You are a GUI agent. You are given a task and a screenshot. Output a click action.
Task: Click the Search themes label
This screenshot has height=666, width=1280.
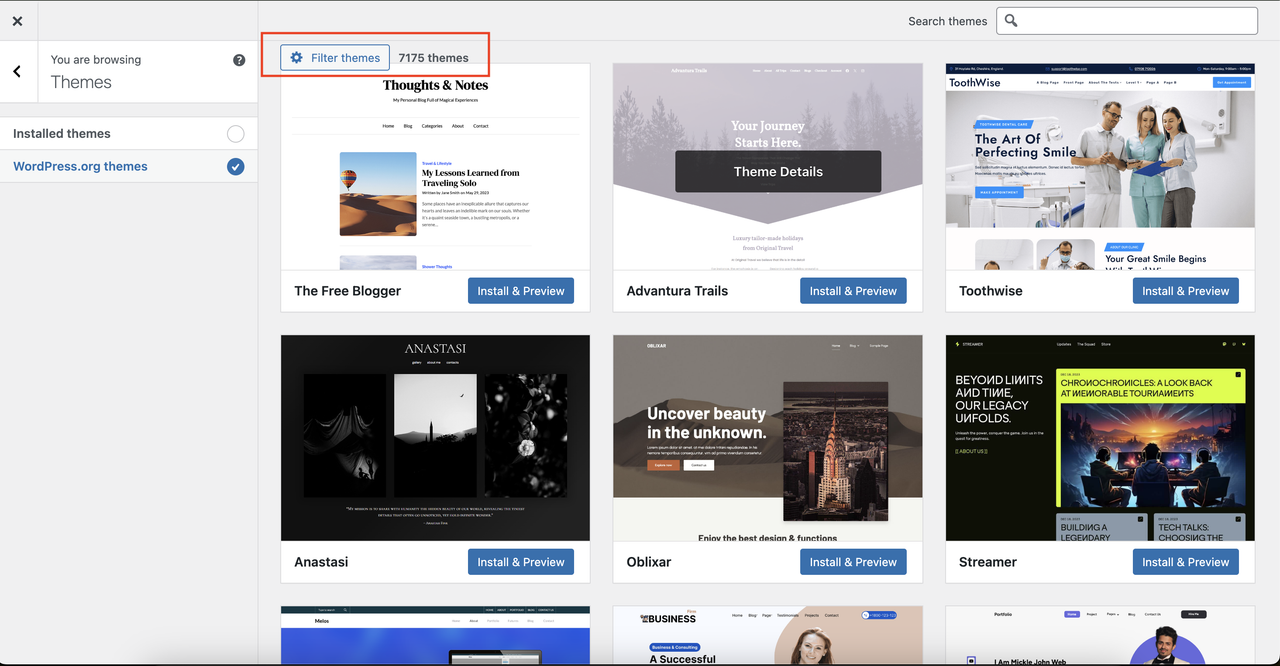click(947, 21)
